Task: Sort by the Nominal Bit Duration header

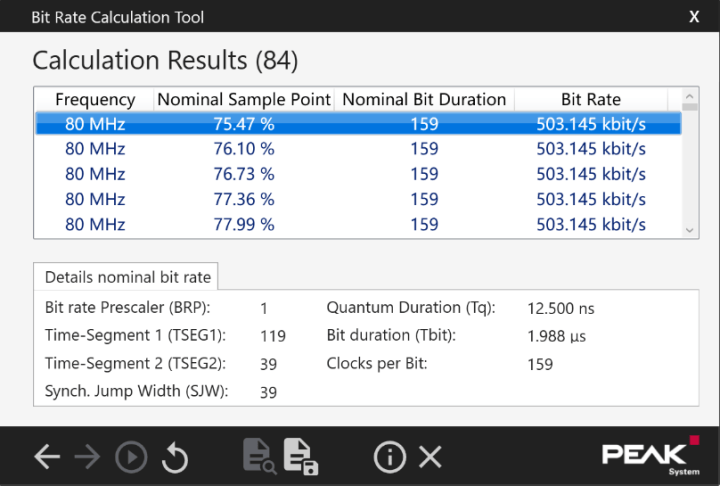Action: (x=424, y=99)
